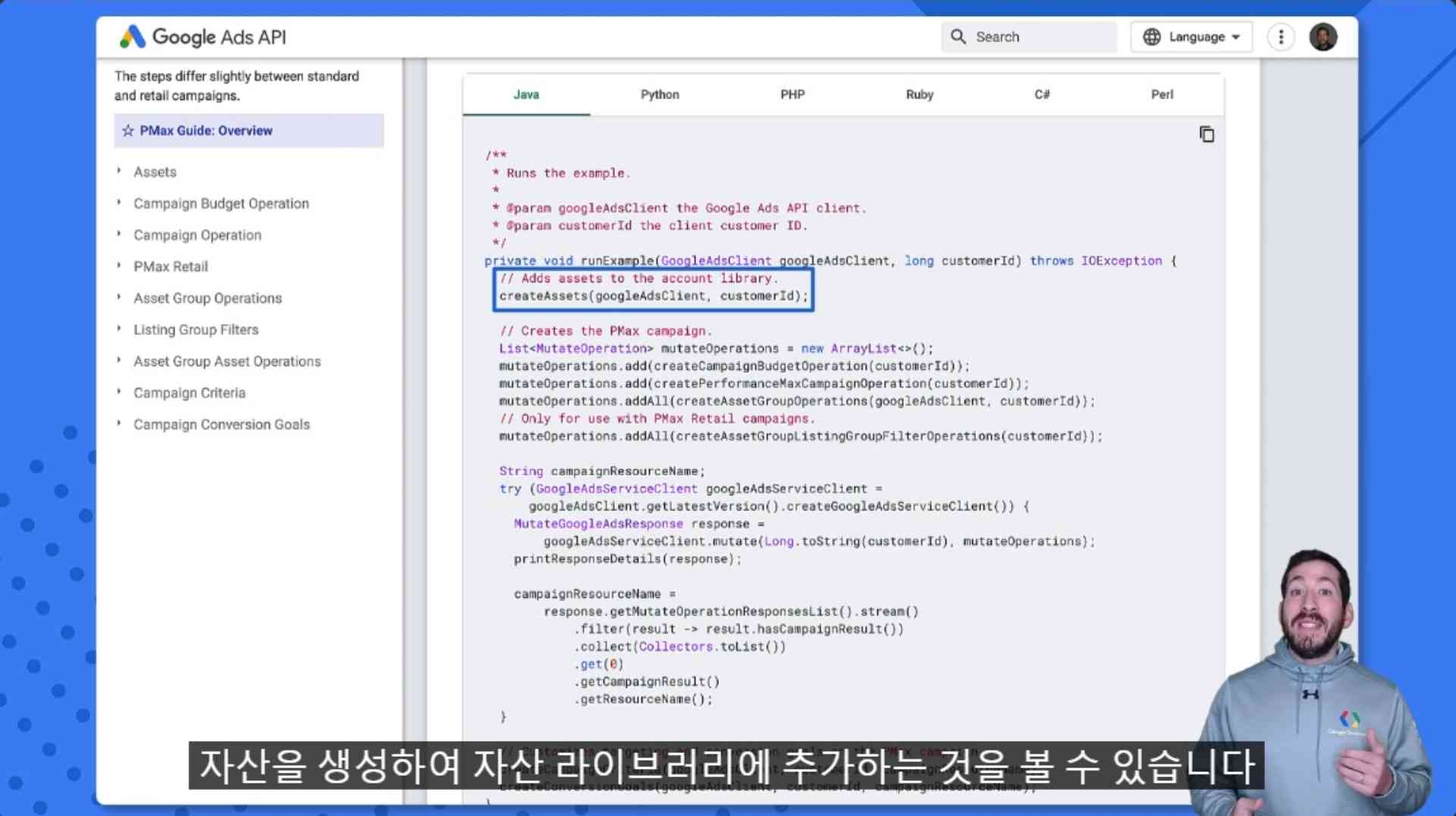Open the three-dot overflow menu

click(x=1280, y=36)
